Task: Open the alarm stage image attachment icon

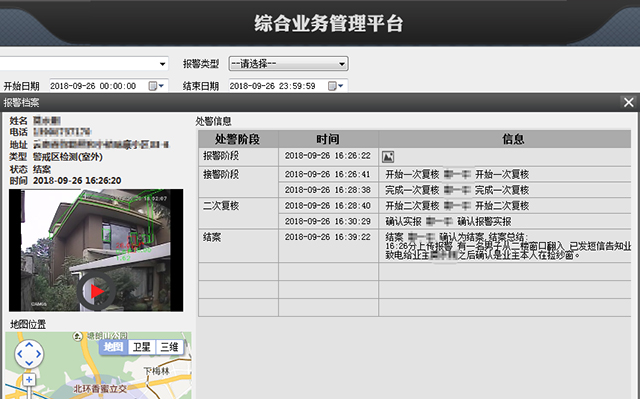Action: [388, 157]
